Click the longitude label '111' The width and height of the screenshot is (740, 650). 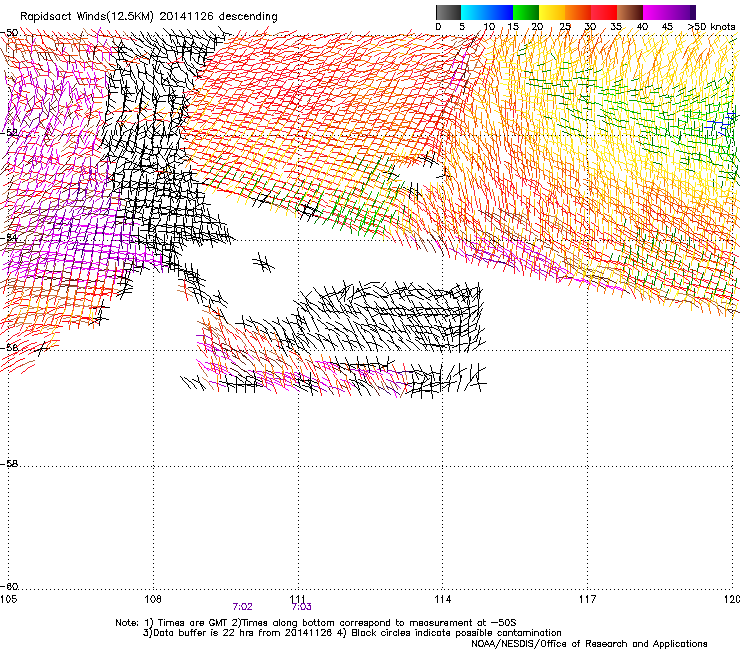coord(298,599)
